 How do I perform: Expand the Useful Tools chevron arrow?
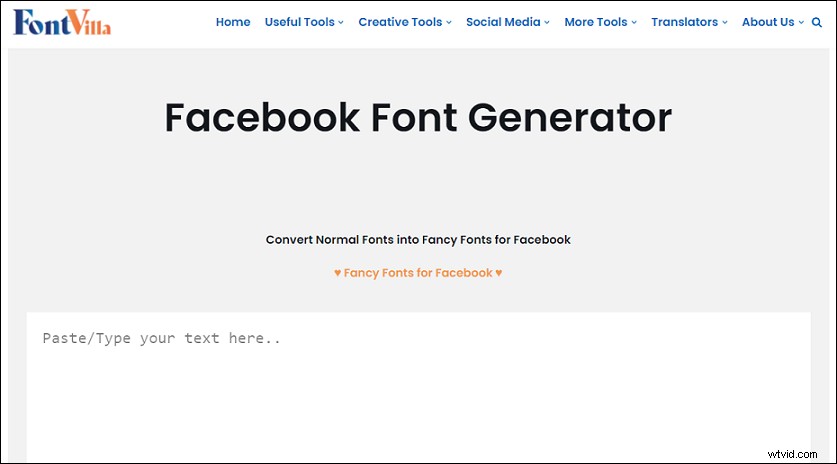coord(341,22)
